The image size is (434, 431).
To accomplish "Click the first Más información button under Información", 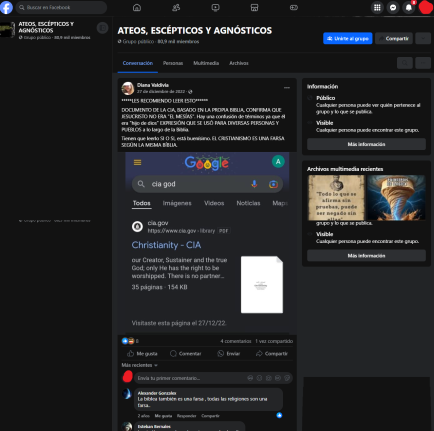I will 366,144.
